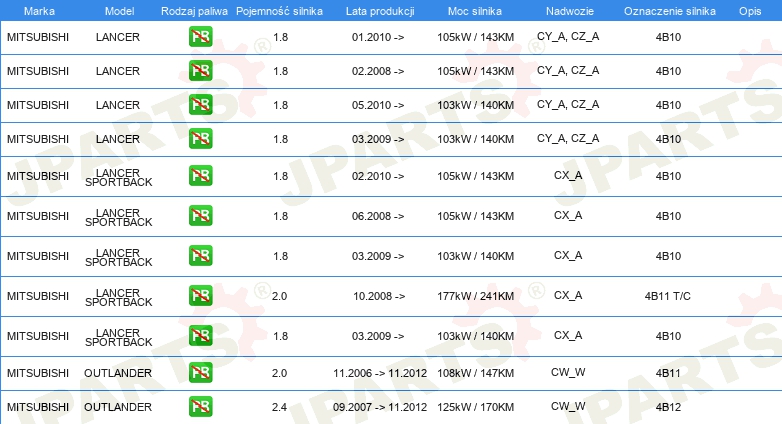Click 'OUTLANDER' model in the 2.4 row
The height and width of the screenshot is (424, 782).
(x=118, y=407)
